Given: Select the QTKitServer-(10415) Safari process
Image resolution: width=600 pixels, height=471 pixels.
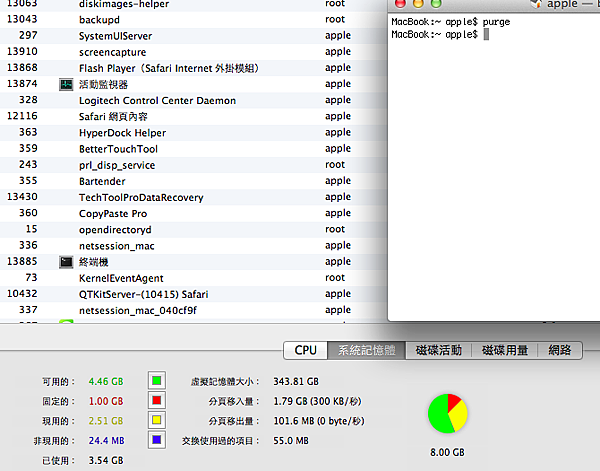Looking at the screenshot, I should coord(193,294).
